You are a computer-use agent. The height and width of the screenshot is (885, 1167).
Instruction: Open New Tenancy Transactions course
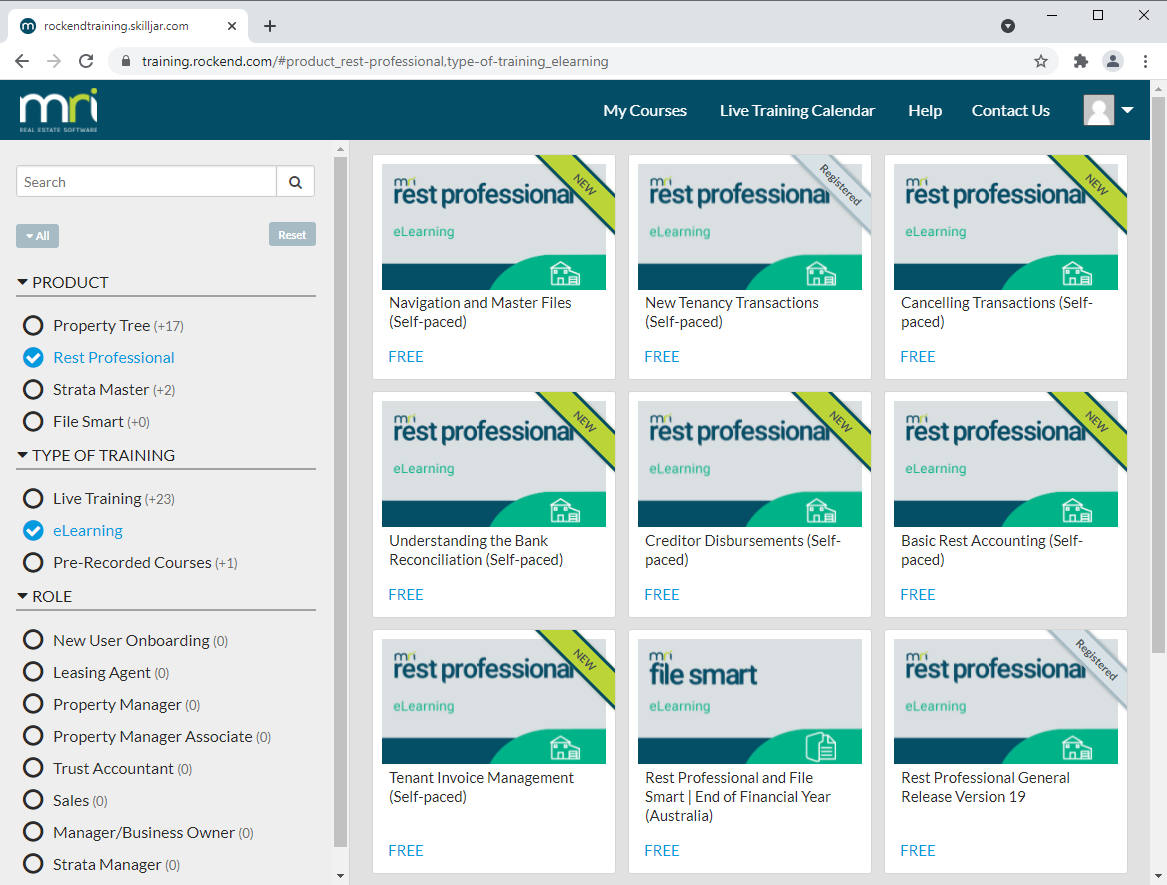coord(732,312)
